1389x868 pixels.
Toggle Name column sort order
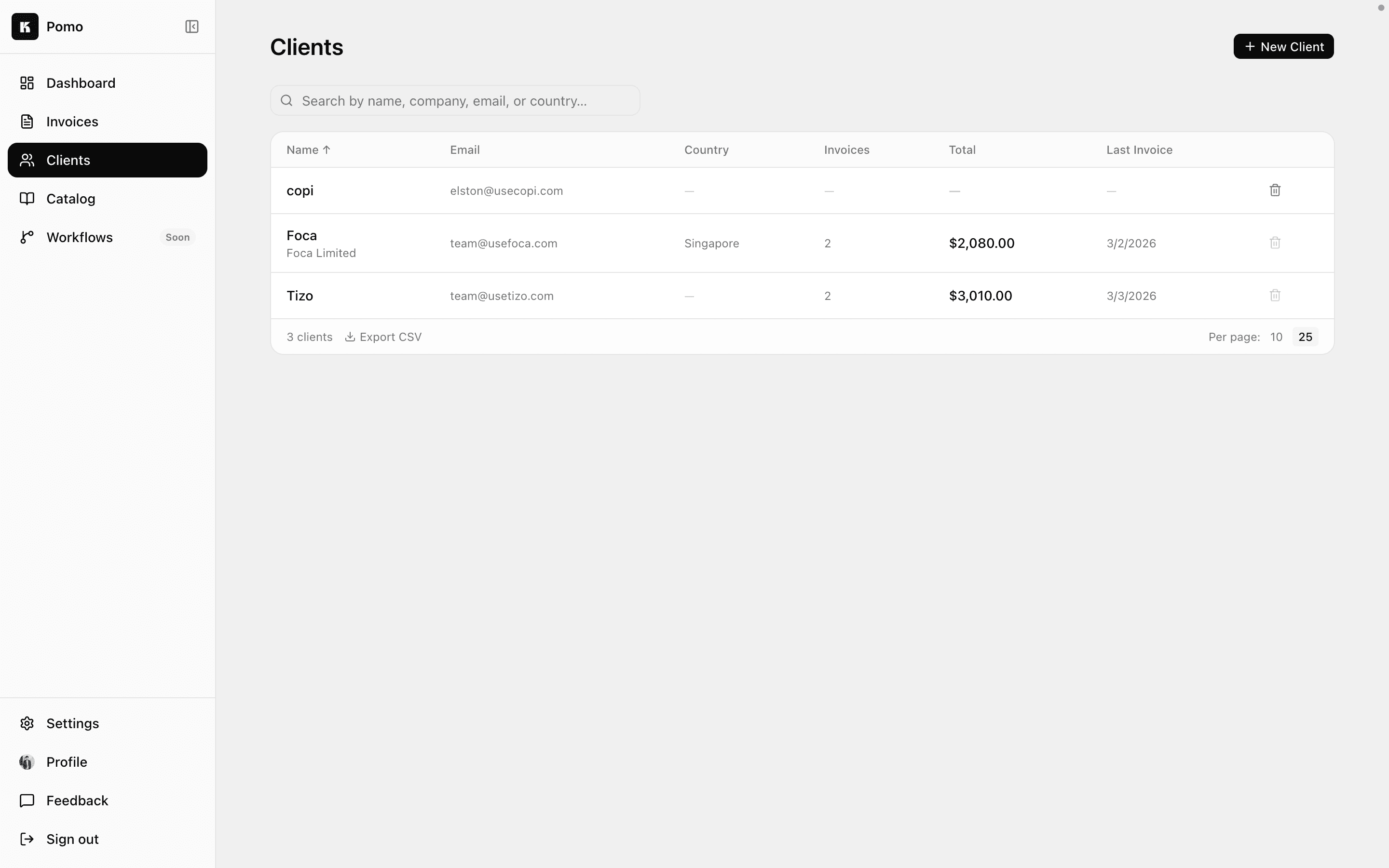[x=308, y=149]
